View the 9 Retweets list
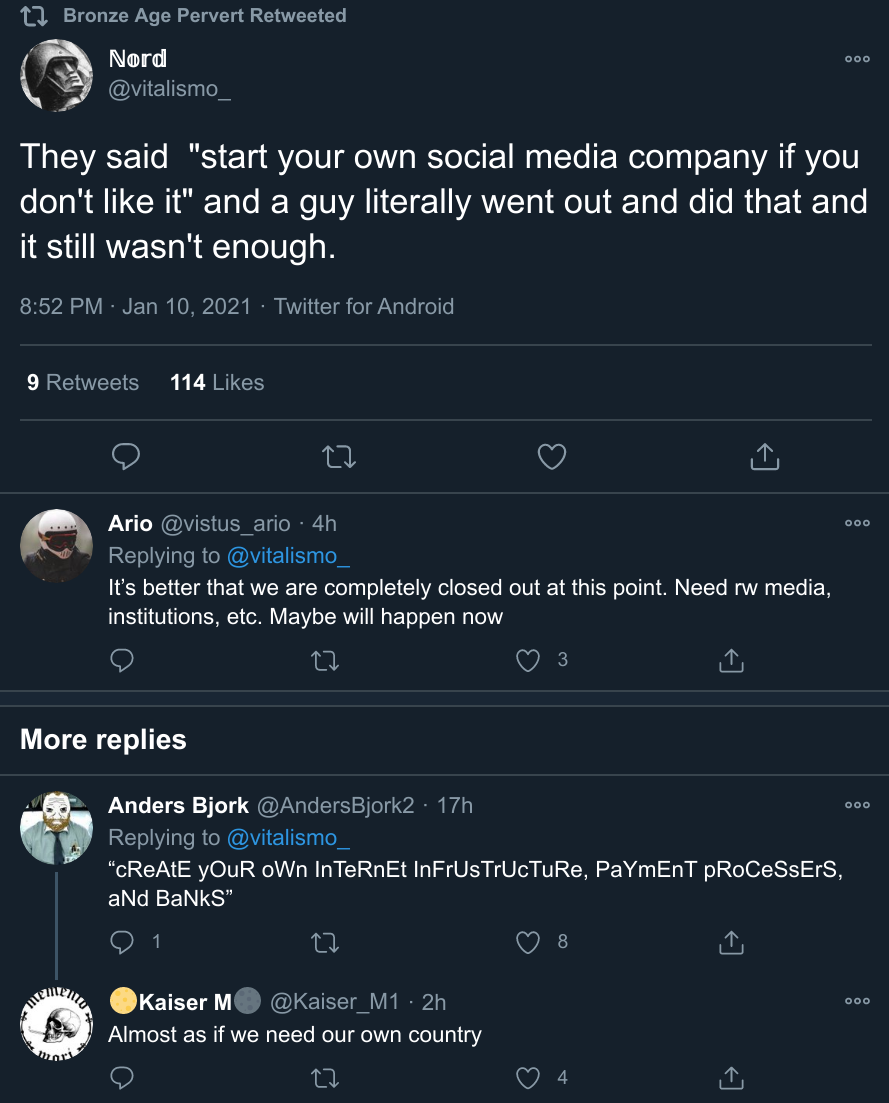889x1103 pixels. 83,382
